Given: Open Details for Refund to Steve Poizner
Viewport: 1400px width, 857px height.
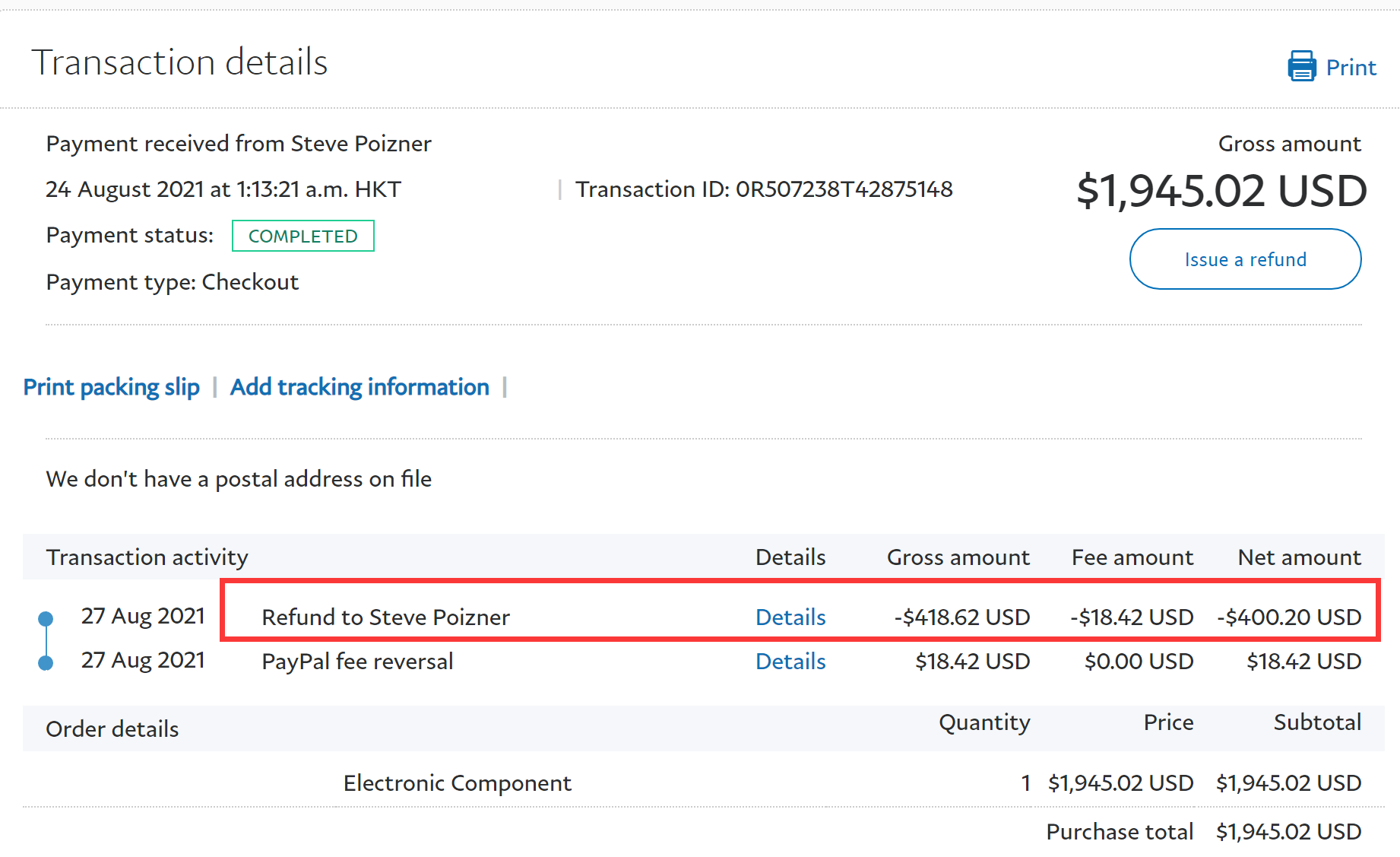Looking at the screenshot, I should coord(790,617).
